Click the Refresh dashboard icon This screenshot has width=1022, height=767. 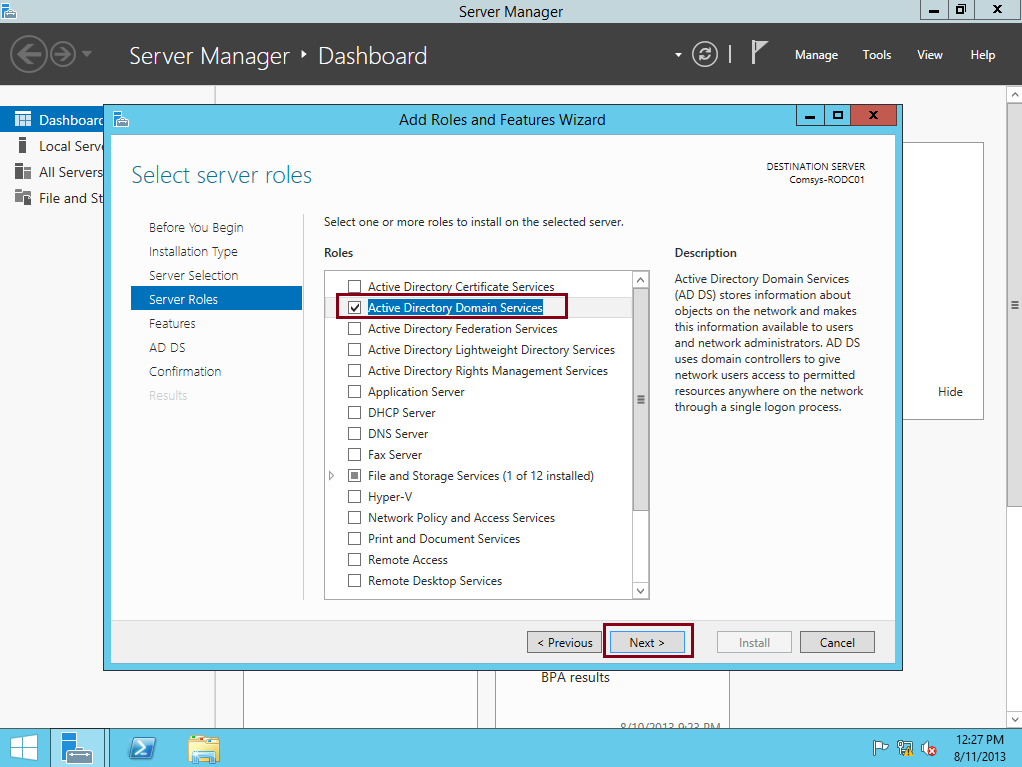pos(705,54)
